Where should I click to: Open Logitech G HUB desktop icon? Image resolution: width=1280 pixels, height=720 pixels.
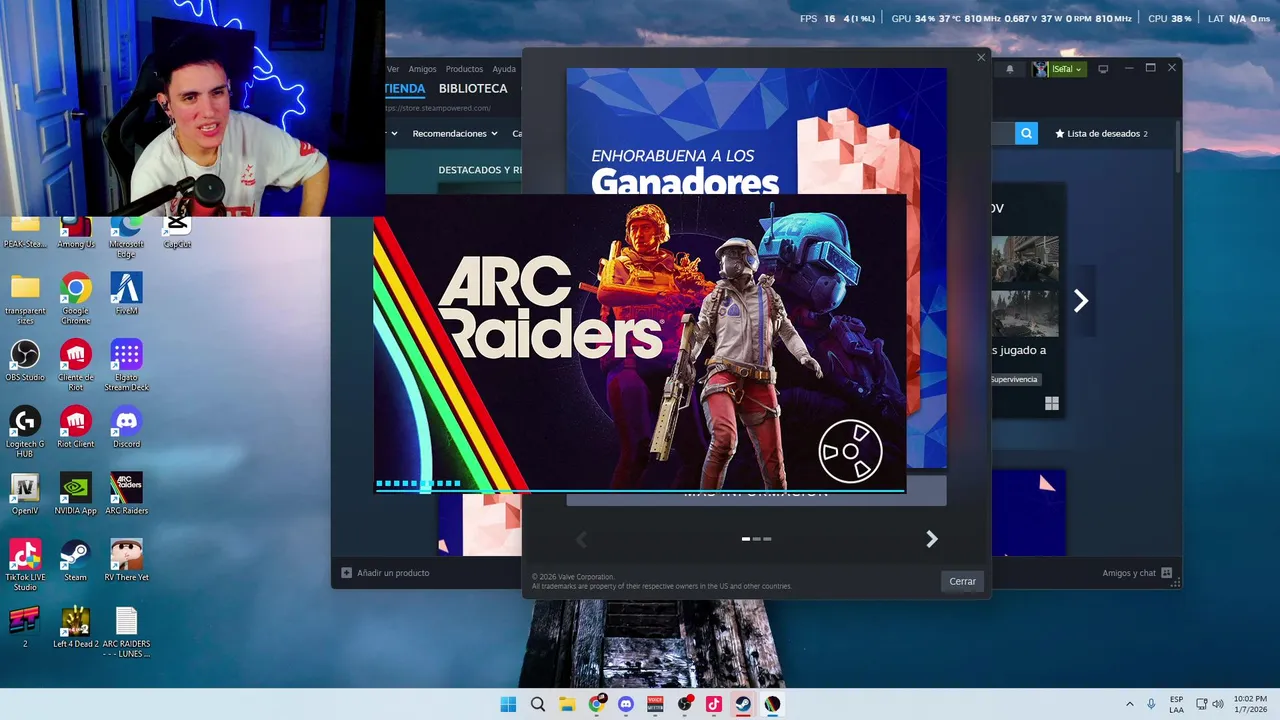25,431
